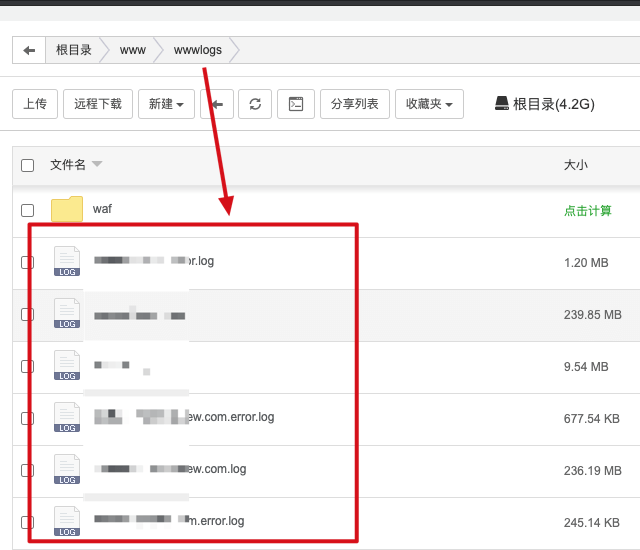
Task: Click the 上传 upload button
Action: [35, 104]
